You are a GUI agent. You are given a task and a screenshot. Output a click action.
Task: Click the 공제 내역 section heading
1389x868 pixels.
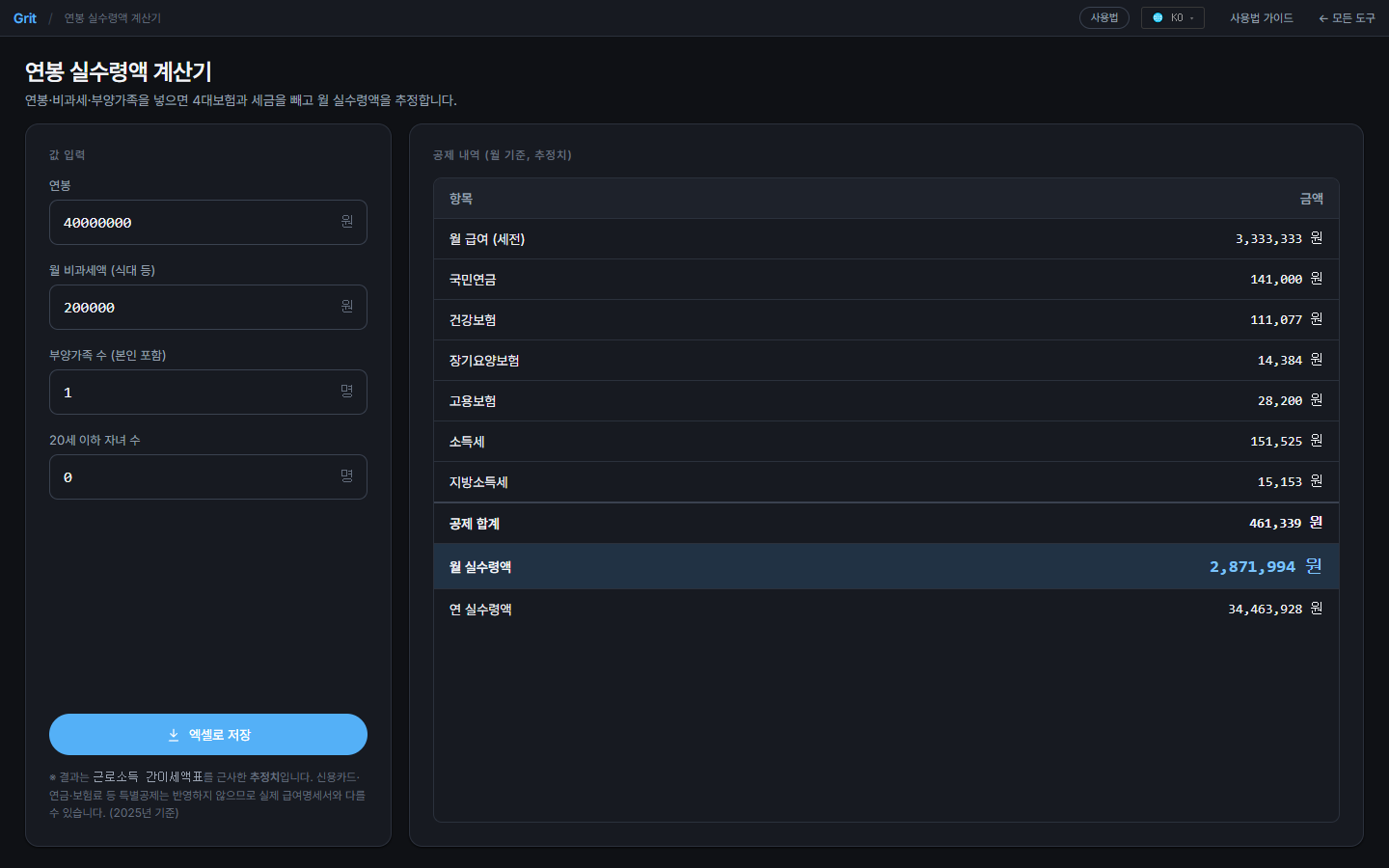tap(503, 155)
